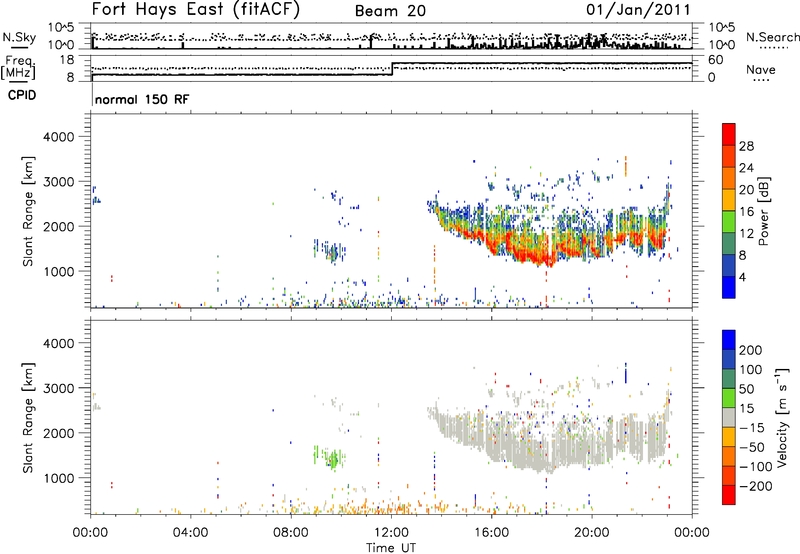800x554 pixels.
Task: Click the '60' Nave scale value
Action: [x=715, y=60]
